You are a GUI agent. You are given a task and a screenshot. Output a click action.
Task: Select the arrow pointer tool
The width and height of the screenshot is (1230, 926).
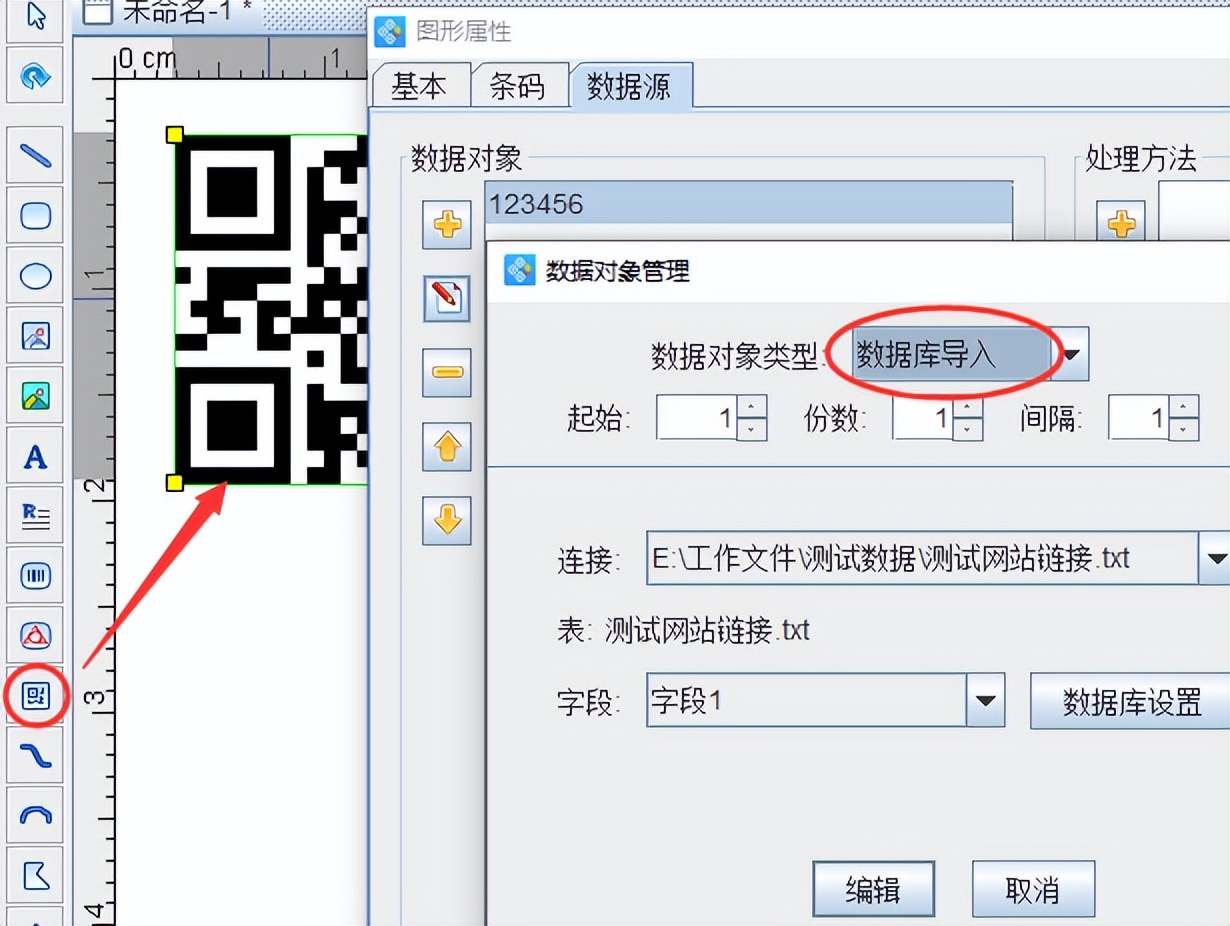(36, 17)
